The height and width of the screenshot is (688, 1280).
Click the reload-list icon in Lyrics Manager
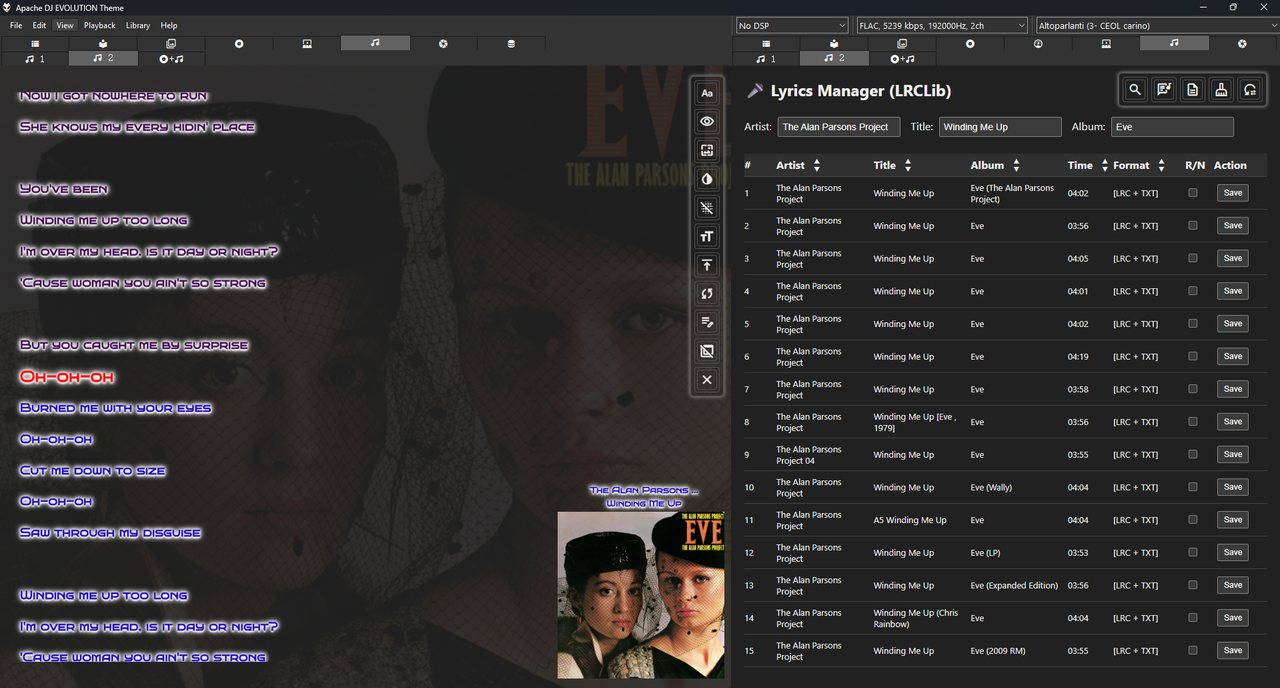[x=1250, y=90]
